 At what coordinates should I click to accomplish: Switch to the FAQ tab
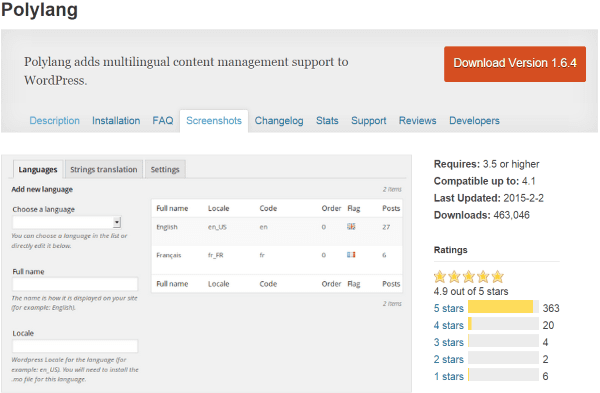163,121
